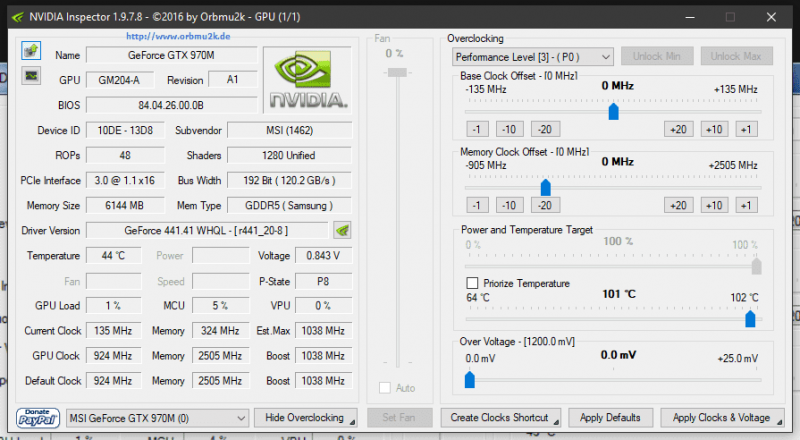Click Base Clock Offset -20 button
This screenshot has width=800, height=440.
click(545, 130)
